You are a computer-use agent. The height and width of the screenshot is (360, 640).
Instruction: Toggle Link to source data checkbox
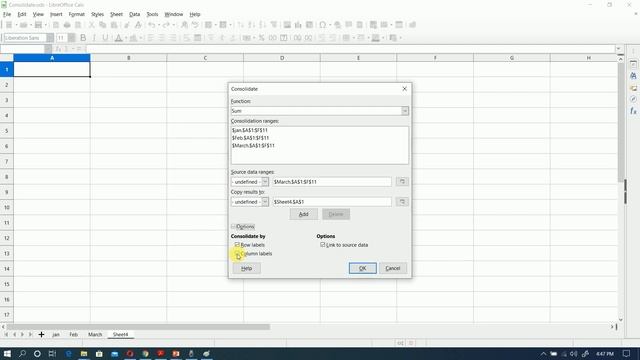[322, 245]
